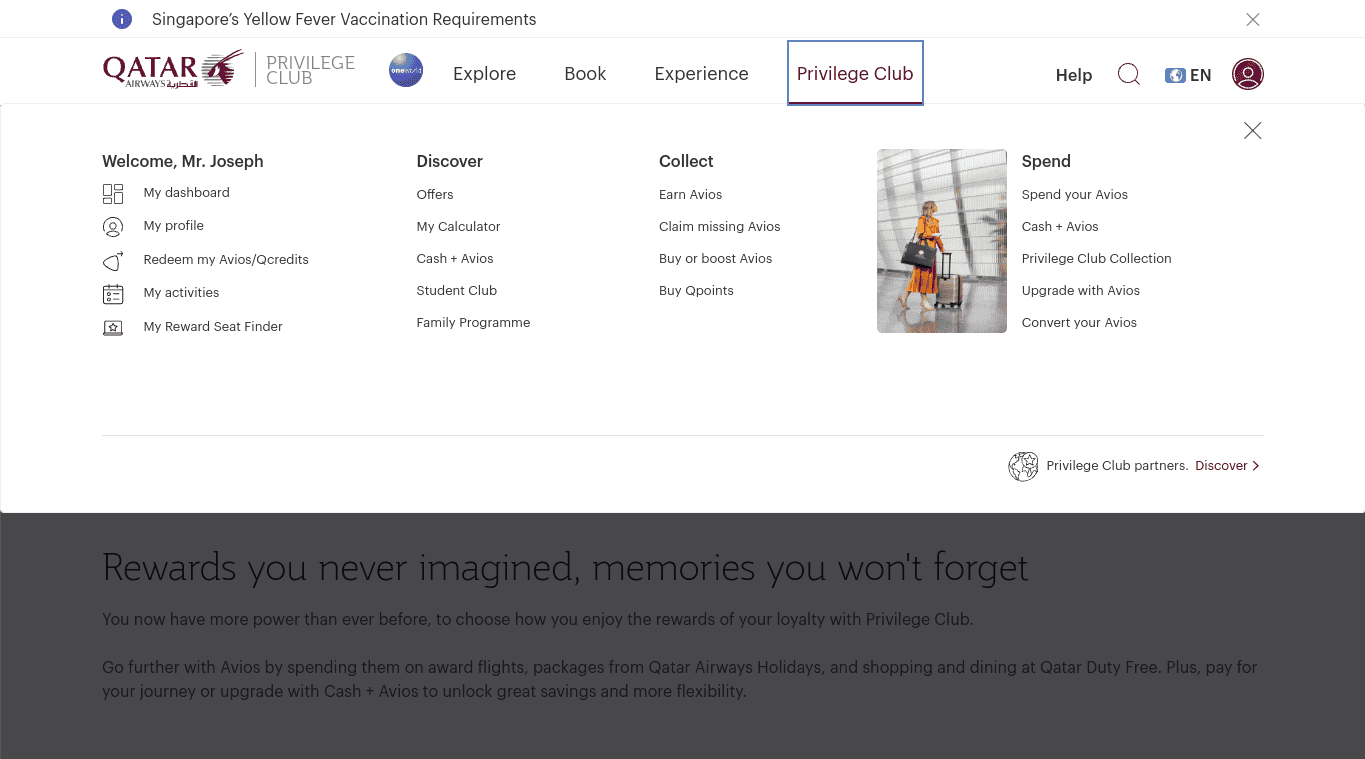
Task: Select EN language option
Action: (x=1200, y=75)
